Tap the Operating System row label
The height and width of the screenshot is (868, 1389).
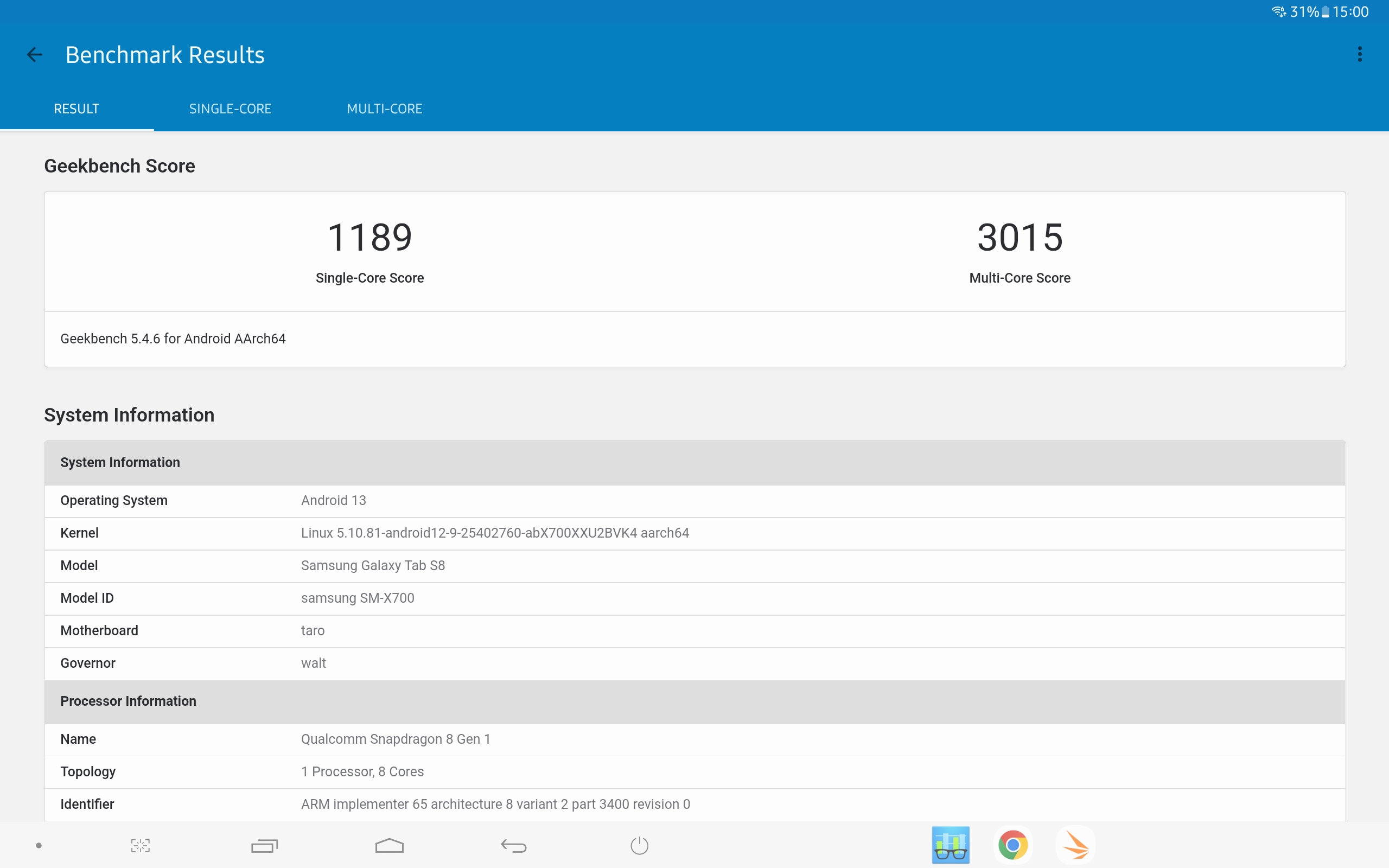tap(113, 501)
